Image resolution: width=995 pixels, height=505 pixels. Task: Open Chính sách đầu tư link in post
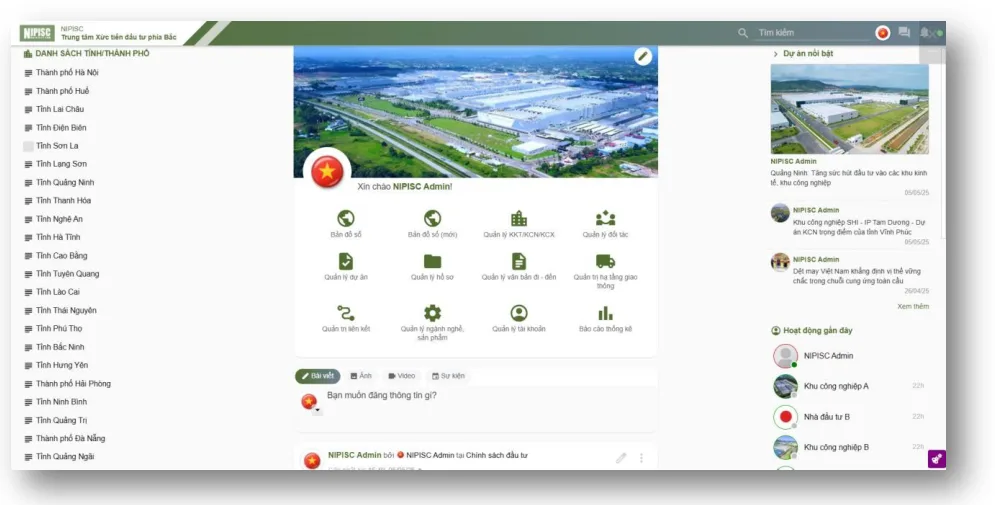[496, 456]
